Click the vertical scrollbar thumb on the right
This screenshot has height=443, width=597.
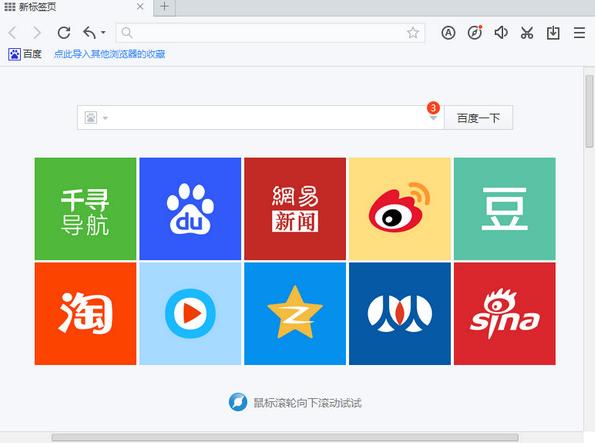tap(589, 111)
